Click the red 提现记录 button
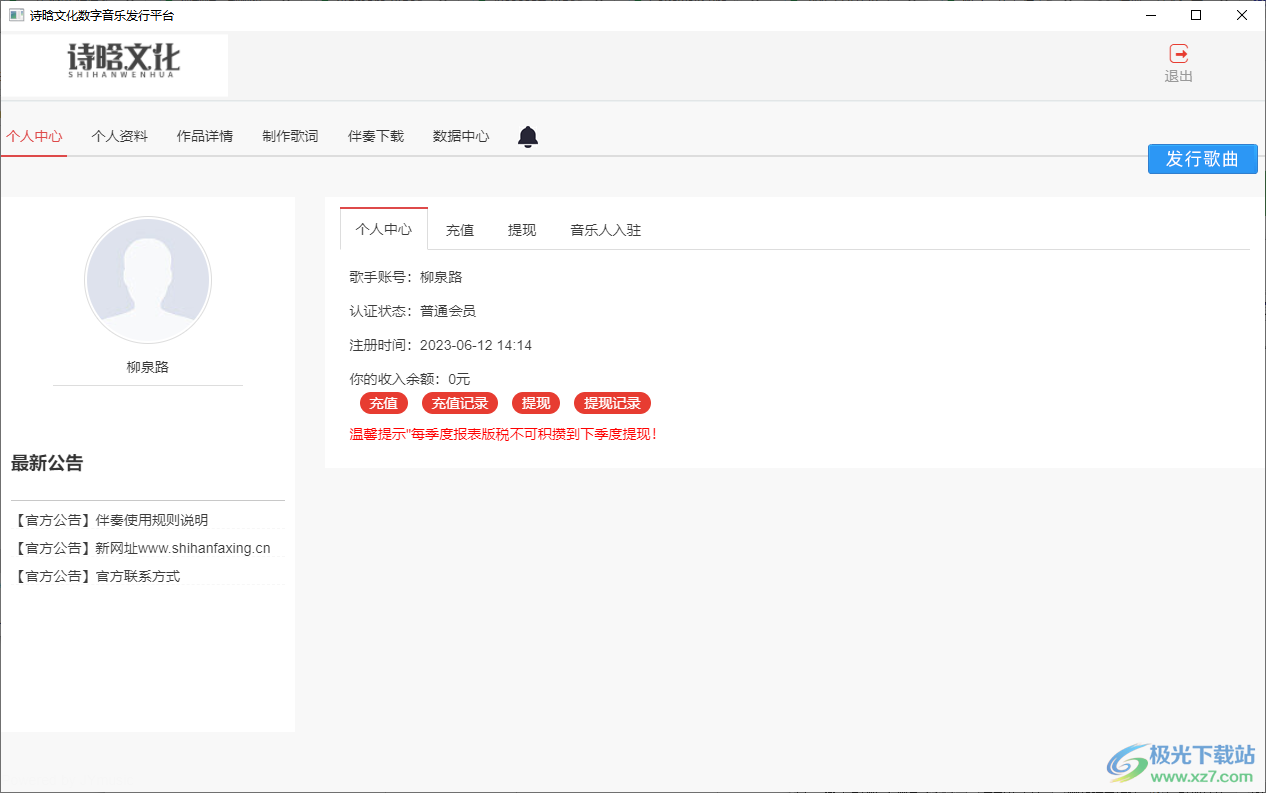The width and height of the screenshot is (1266, 793). [611, 403]
